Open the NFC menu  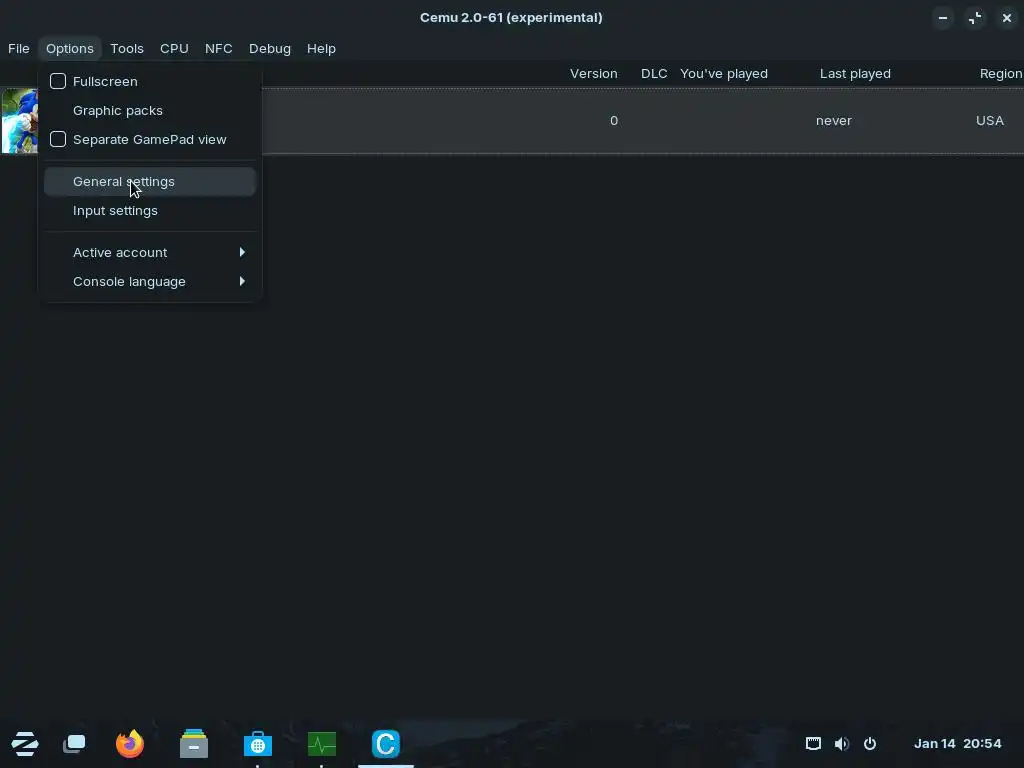tap(219, 48)
